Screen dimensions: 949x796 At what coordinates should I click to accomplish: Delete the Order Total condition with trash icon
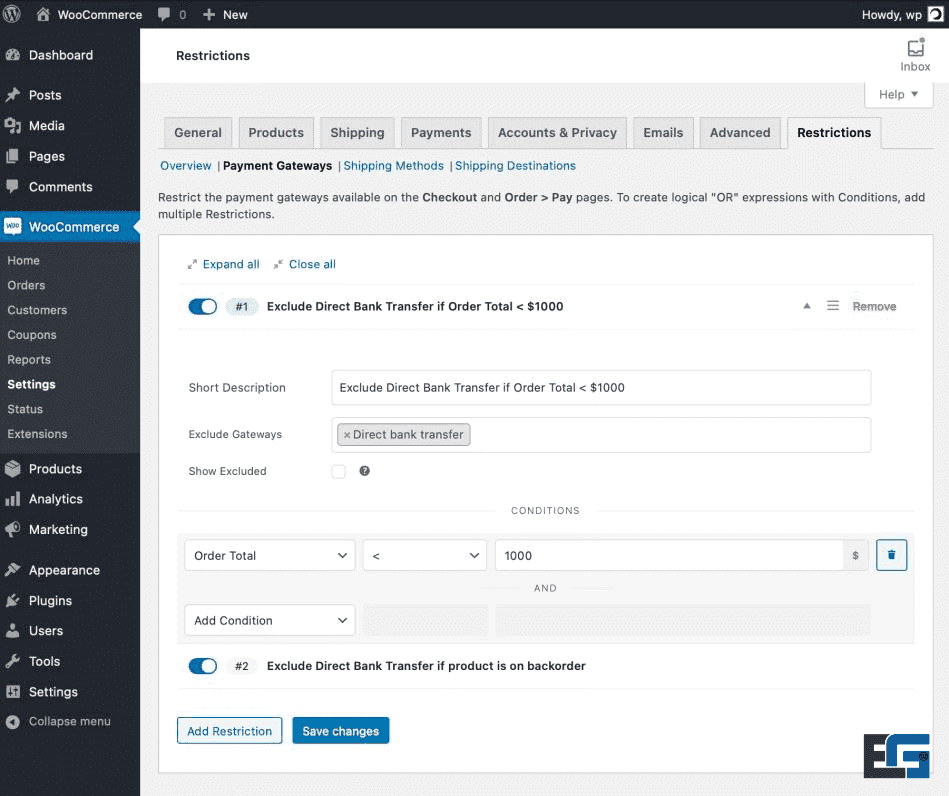(x=891, y=555)
